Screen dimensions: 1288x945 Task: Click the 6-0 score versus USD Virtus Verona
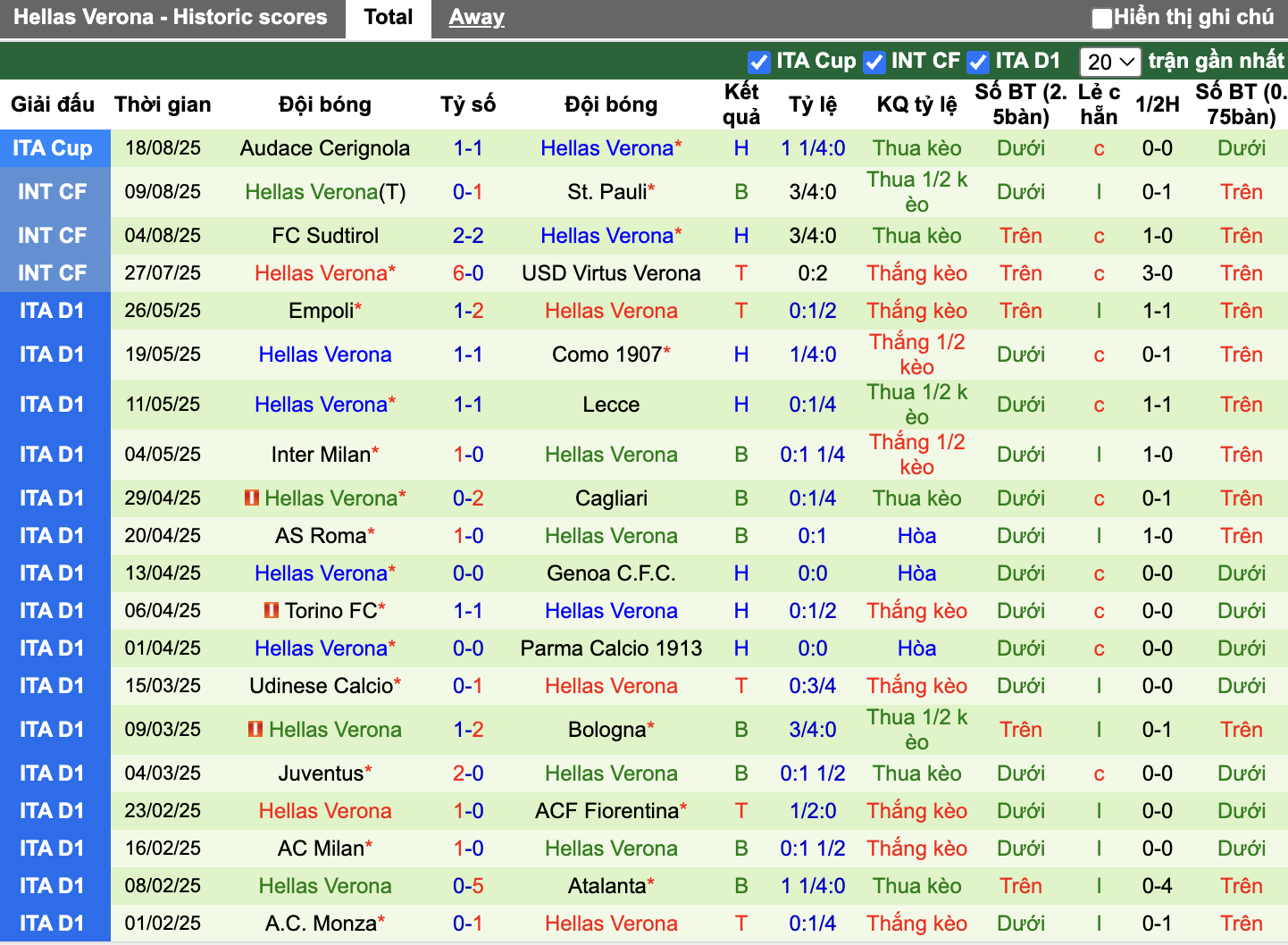tap(468, 273)
